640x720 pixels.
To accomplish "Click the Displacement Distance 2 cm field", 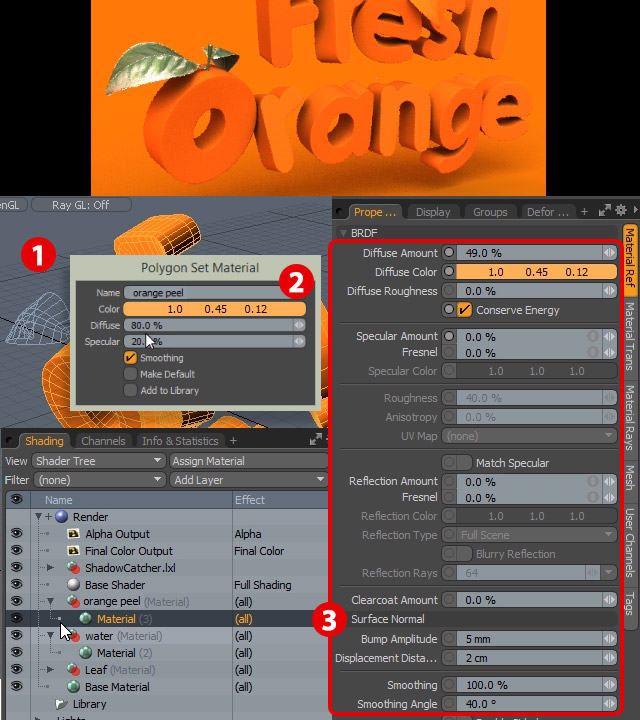I will tap(530, 658).
